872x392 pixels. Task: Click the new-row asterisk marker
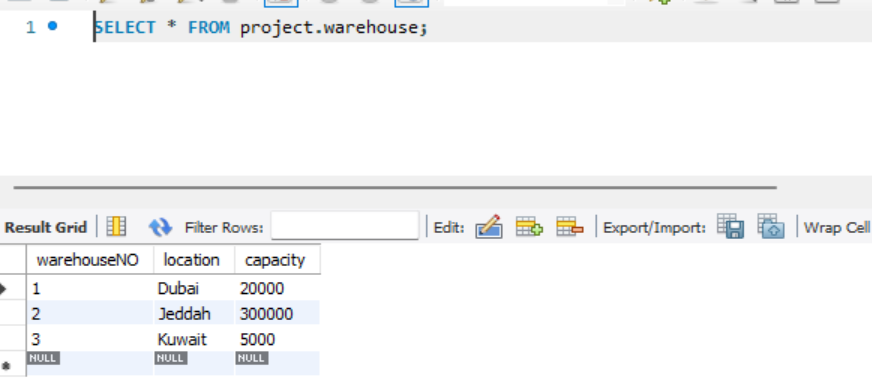pyautogui.click(x=6, y=366)
